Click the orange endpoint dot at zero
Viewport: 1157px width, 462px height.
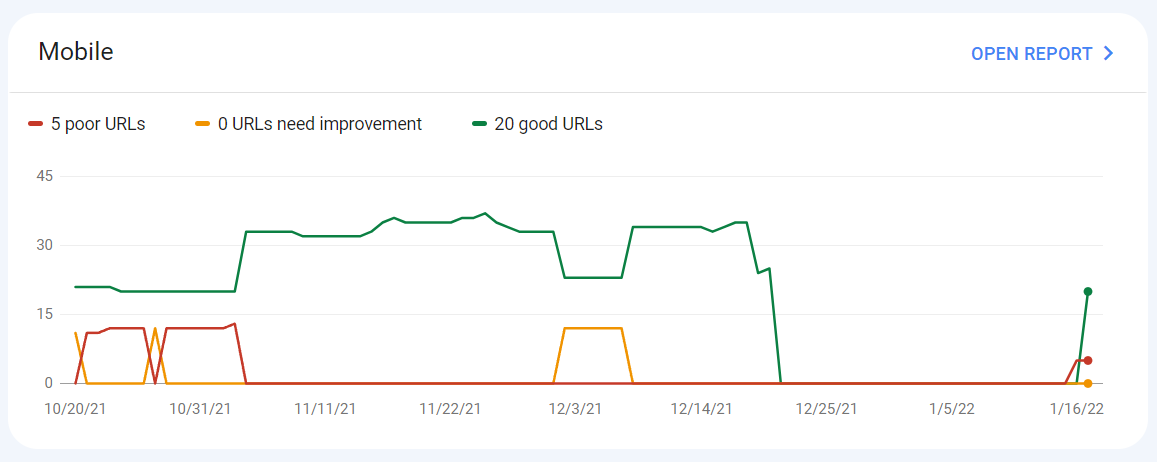click(1088, 383)
